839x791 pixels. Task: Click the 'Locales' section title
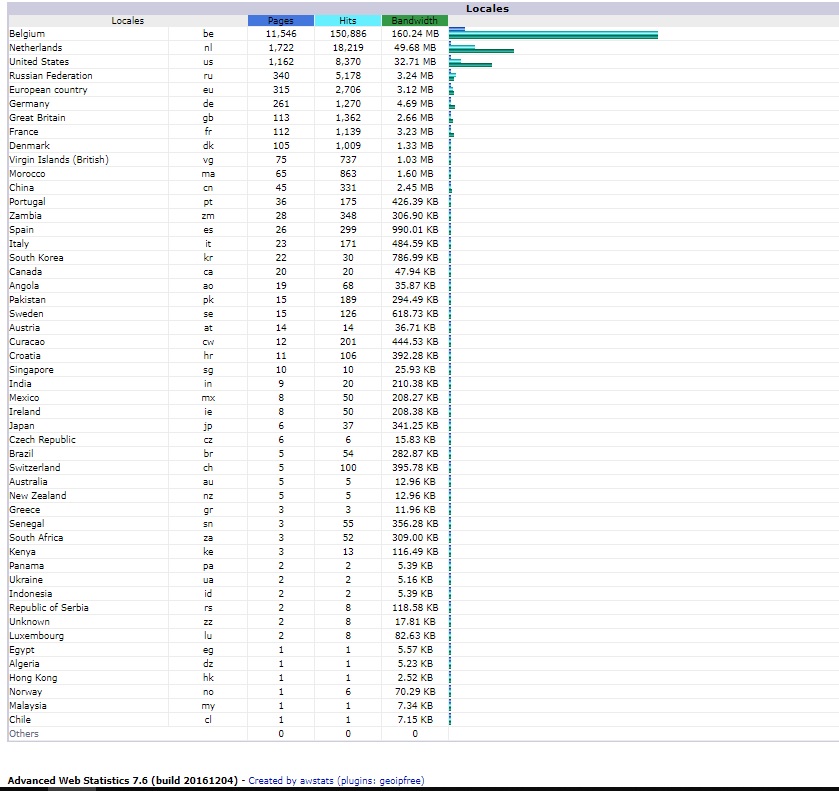(x=487, y=9)
